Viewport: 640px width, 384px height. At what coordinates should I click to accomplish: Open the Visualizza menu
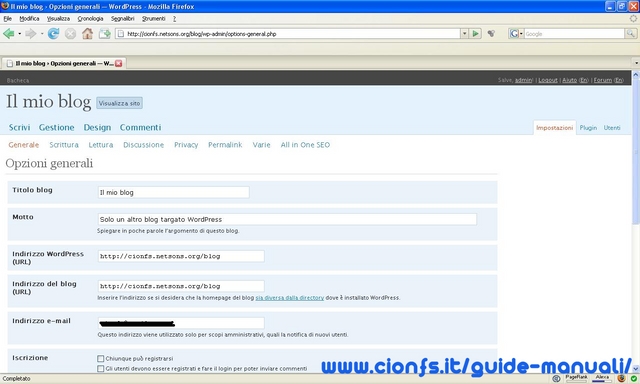click(x=58, y=18)
